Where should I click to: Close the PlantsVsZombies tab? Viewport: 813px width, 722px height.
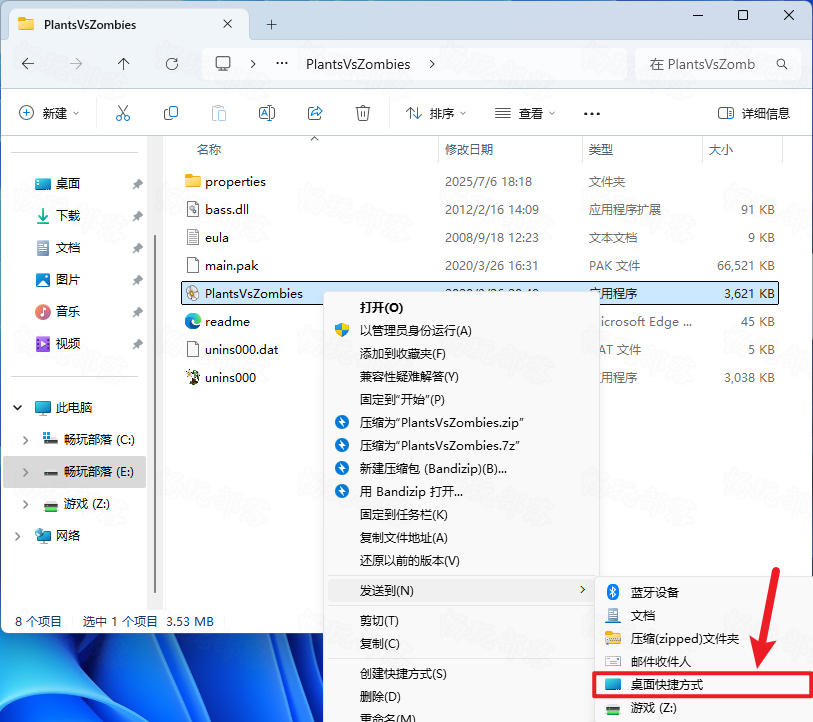tap(227, 24)
